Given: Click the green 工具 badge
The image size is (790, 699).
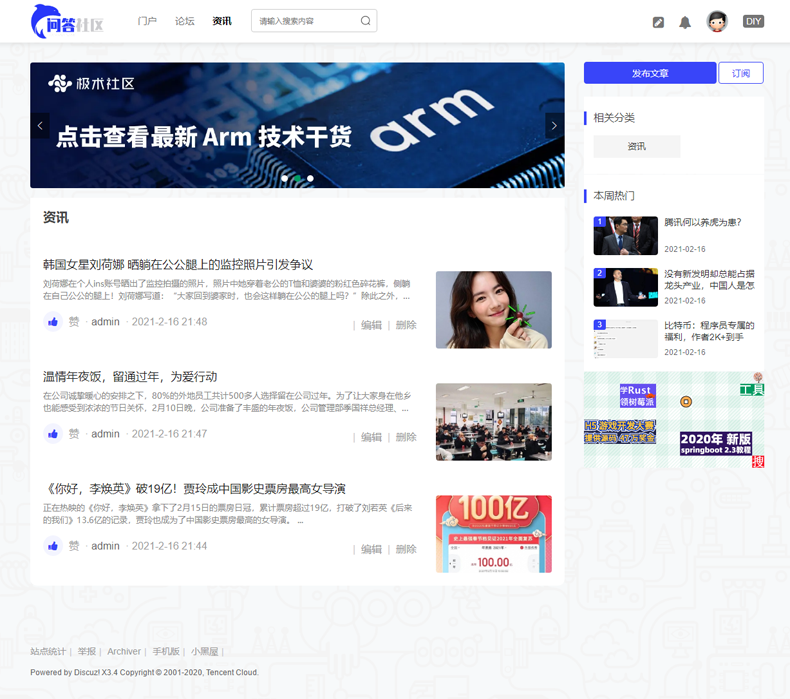Looking at the screenshot, I should (752, 389).
